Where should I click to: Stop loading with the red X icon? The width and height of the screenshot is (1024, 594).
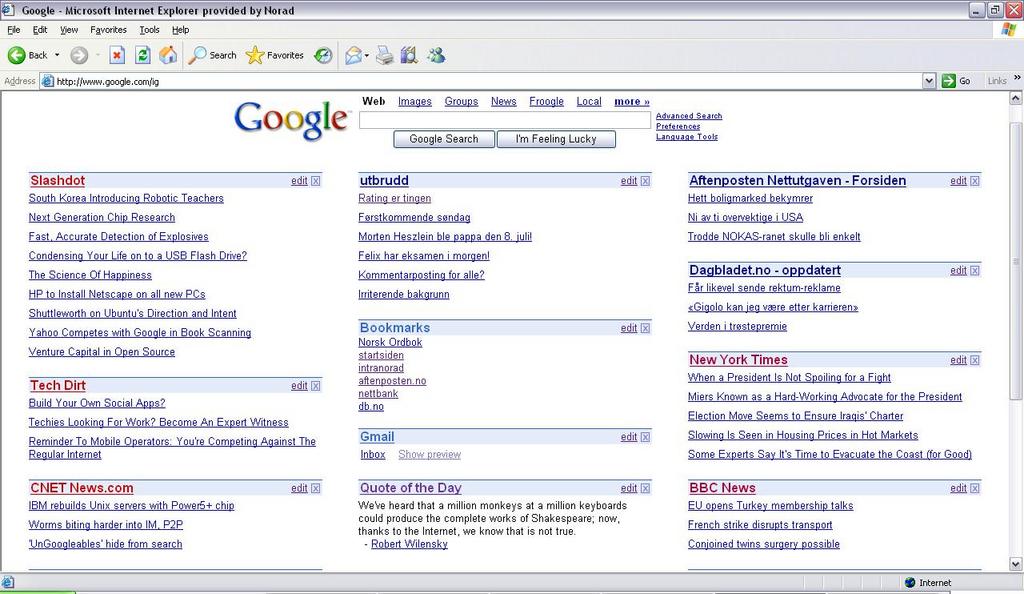(x=117, y=55)
